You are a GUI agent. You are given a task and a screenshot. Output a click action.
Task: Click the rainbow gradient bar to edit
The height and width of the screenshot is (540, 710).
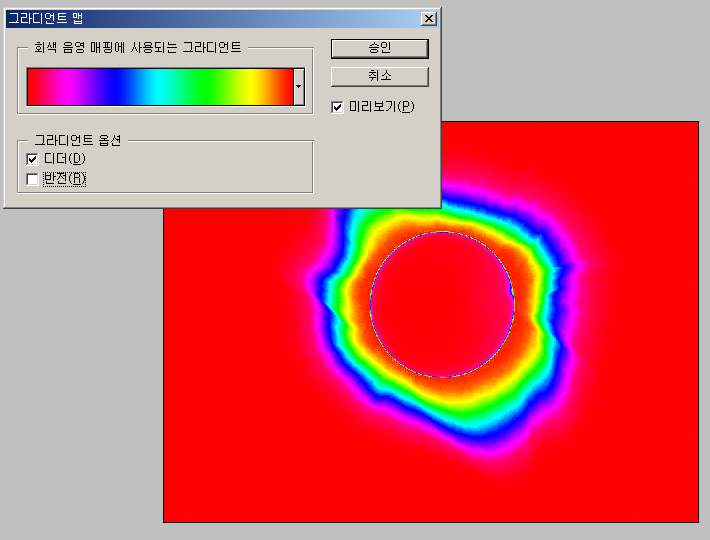160,87
